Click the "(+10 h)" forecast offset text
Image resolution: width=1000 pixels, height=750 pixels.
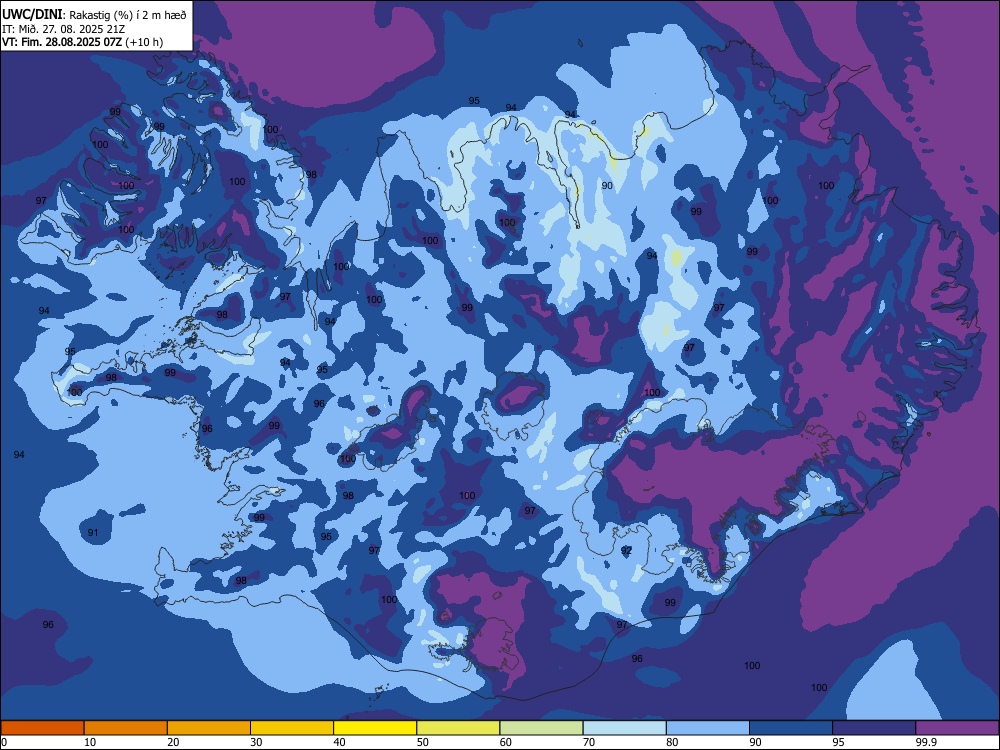click(144, 42)
